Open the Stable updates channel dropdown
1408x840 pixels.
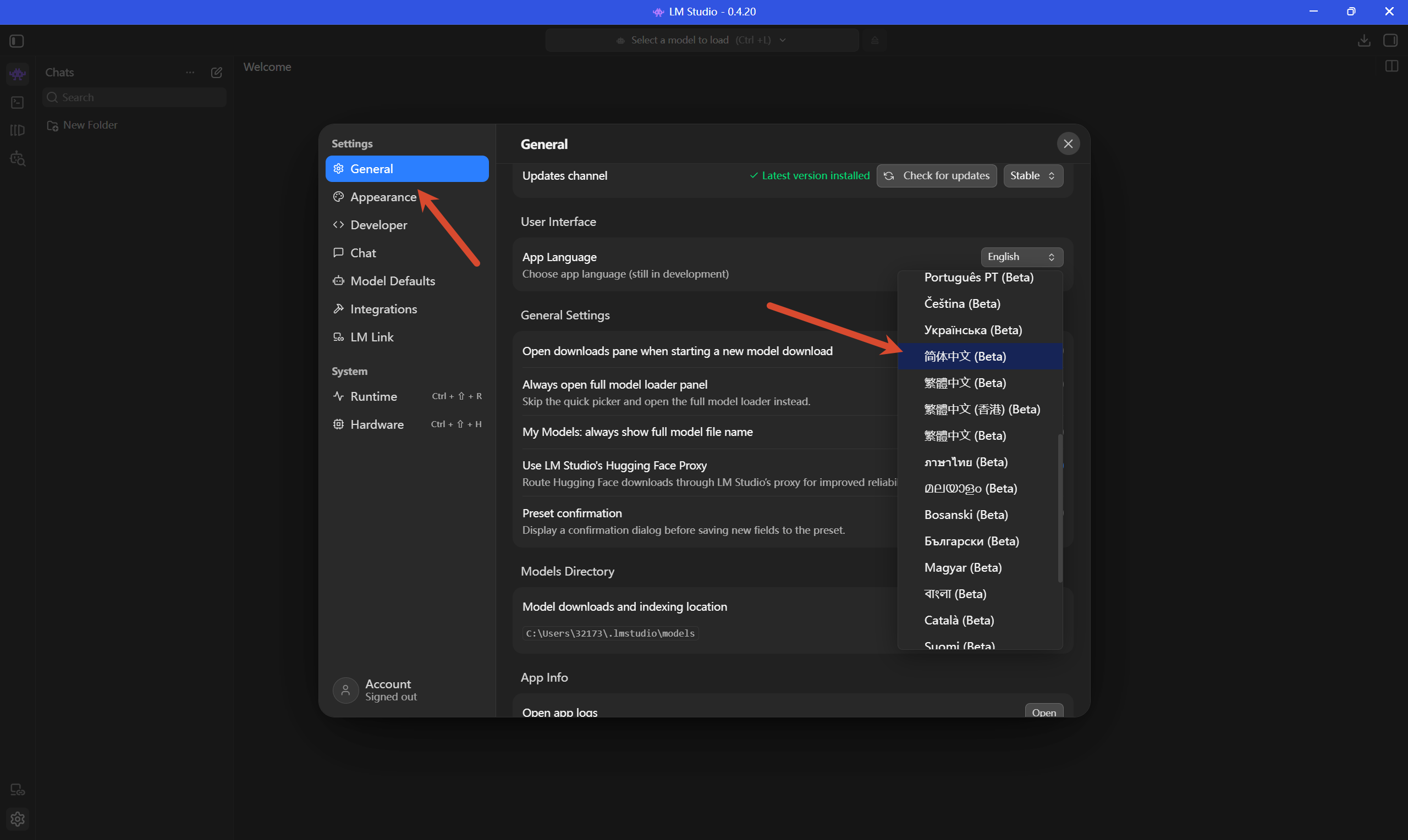pyautogui.click(x=1033, y=176)
